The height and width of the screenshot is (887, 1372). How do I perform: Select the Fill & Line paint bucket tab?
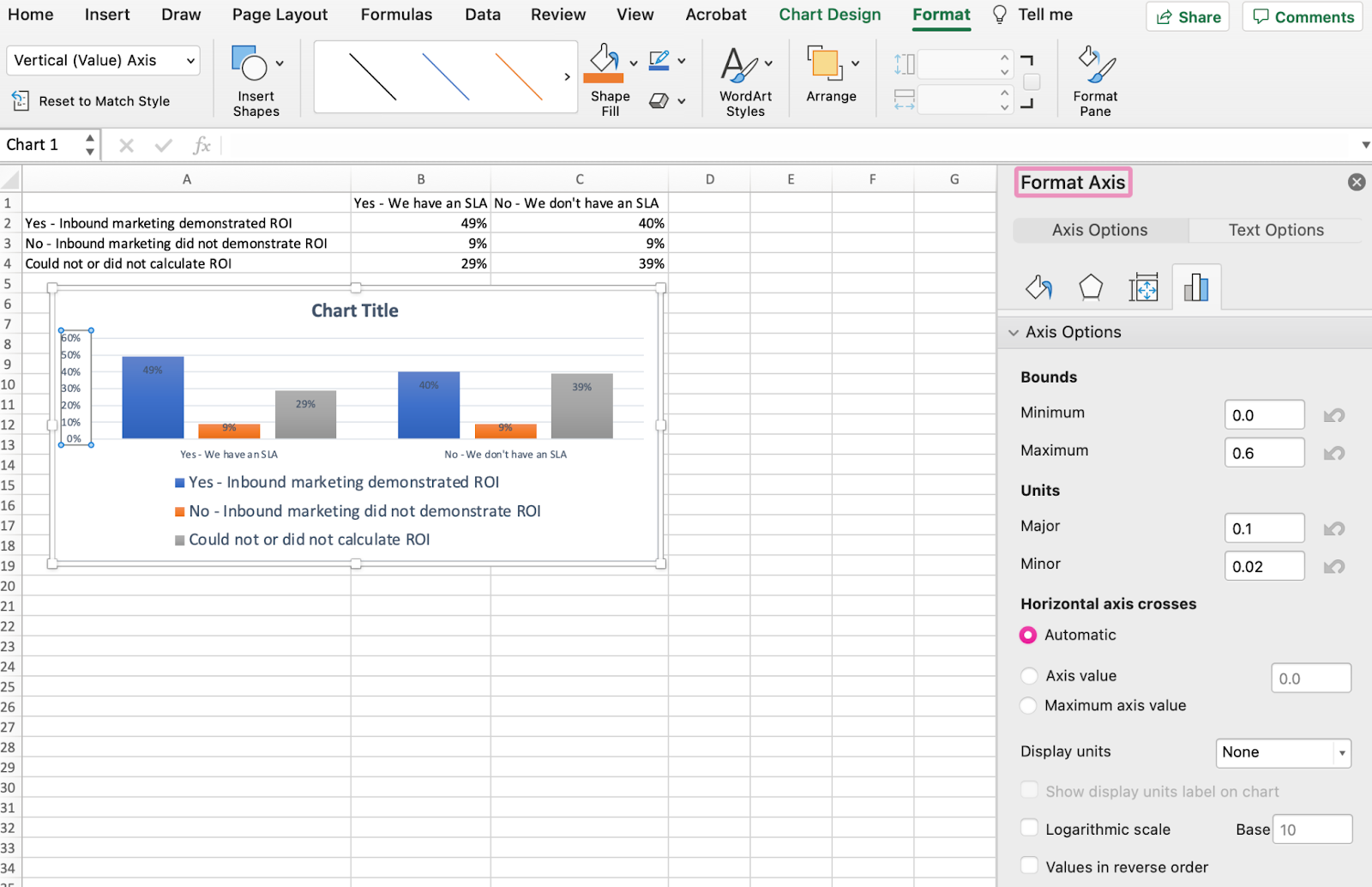click(x=1038, y=287)
